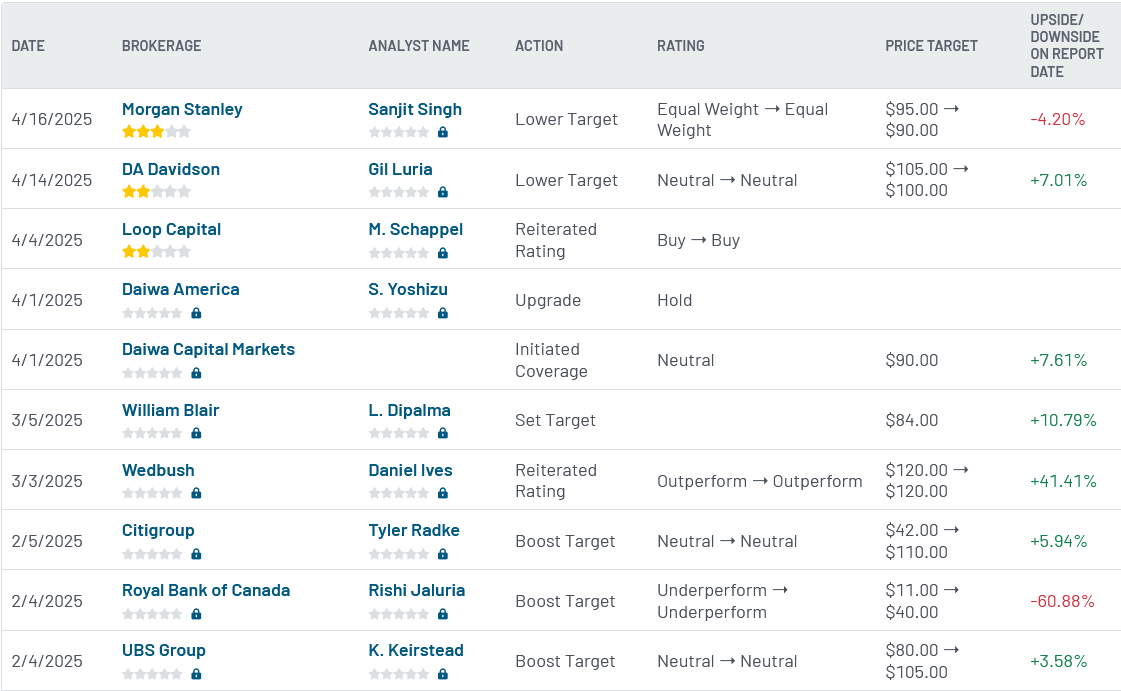The width and height of the screenshot is (1121, 691).
Task: Open the DA Davidson brokerage link
Action: tap(171, 169)
